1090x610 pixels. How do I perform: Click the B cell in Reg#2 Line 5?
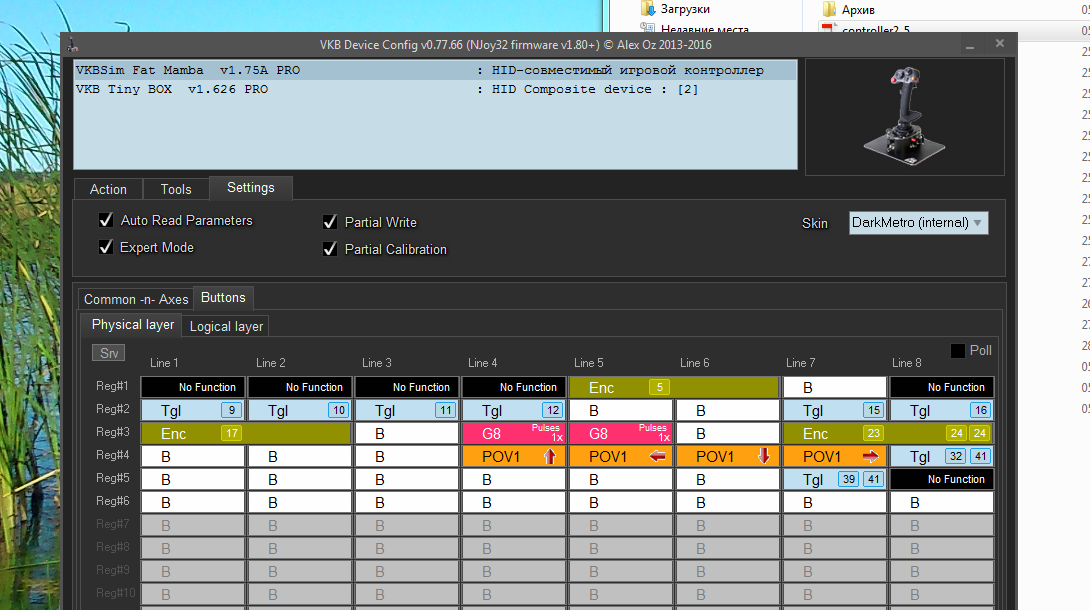[621, 410]
